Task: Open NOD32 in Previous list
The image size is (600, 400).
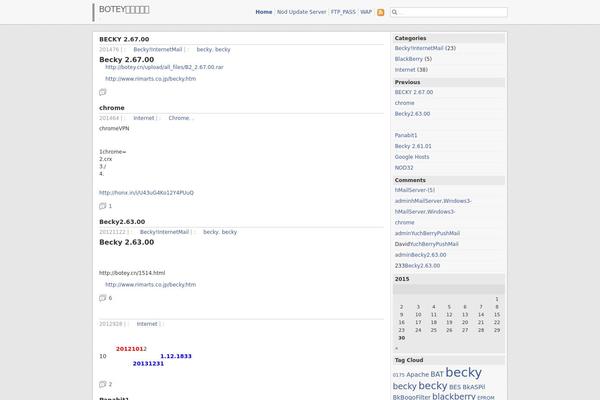Action: [x=404, y=168]
